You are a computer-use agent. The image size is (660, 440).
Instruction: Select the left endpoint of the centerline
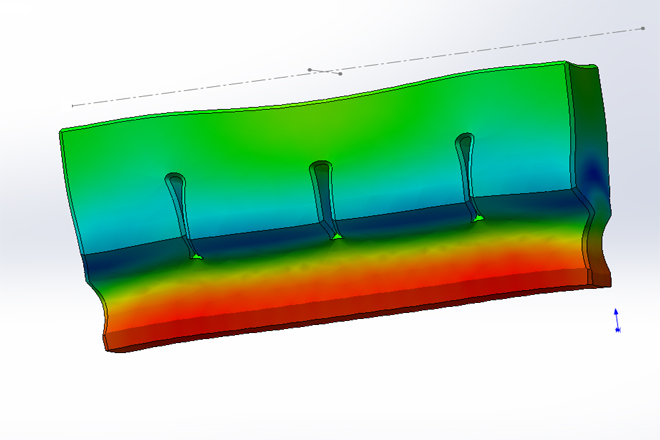(x=73, y=105)
